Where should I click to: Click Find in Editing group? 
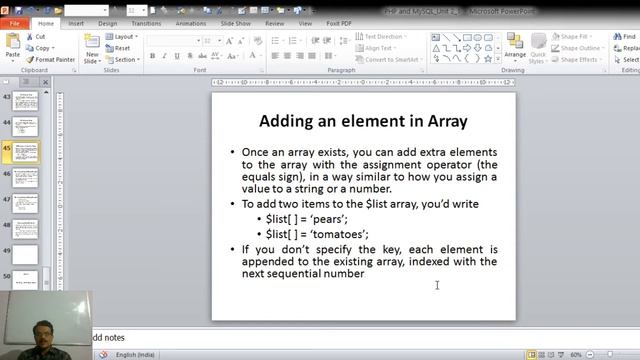[625, 37]
